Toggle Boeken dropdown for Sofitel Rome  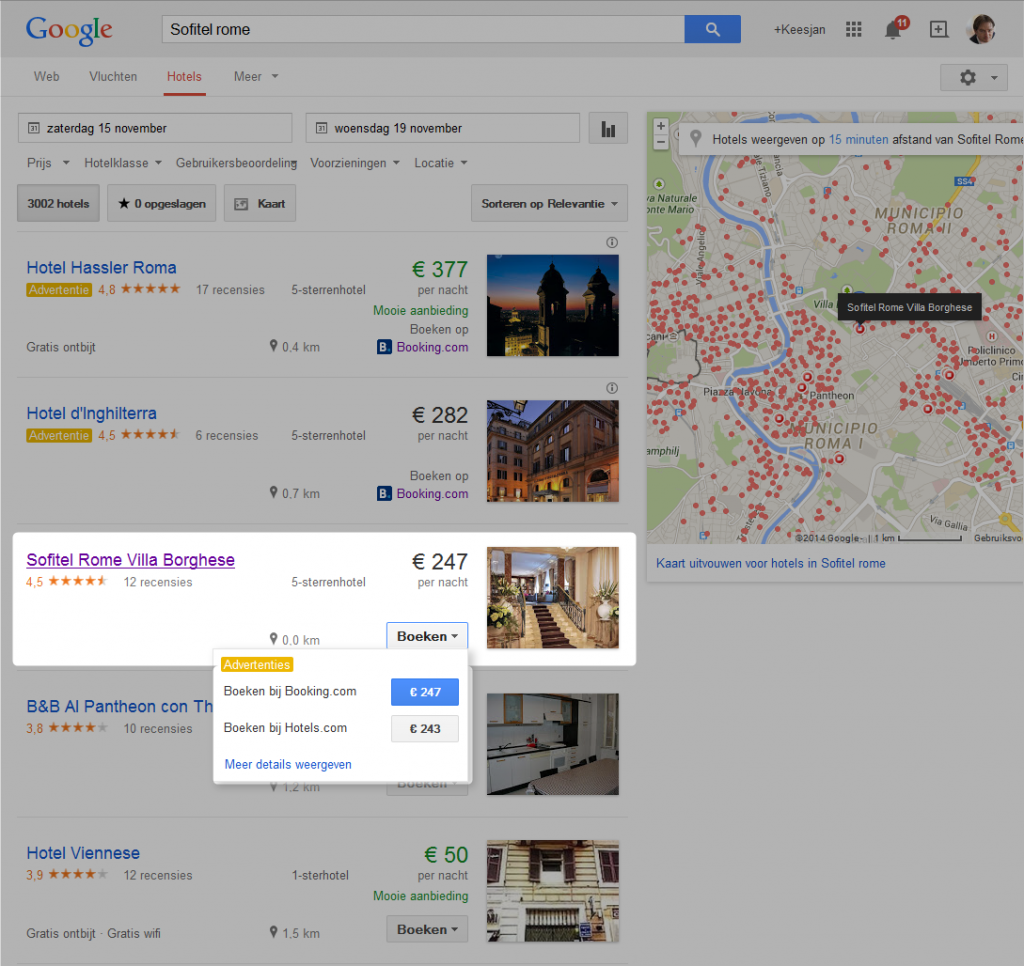coord(427,636)
